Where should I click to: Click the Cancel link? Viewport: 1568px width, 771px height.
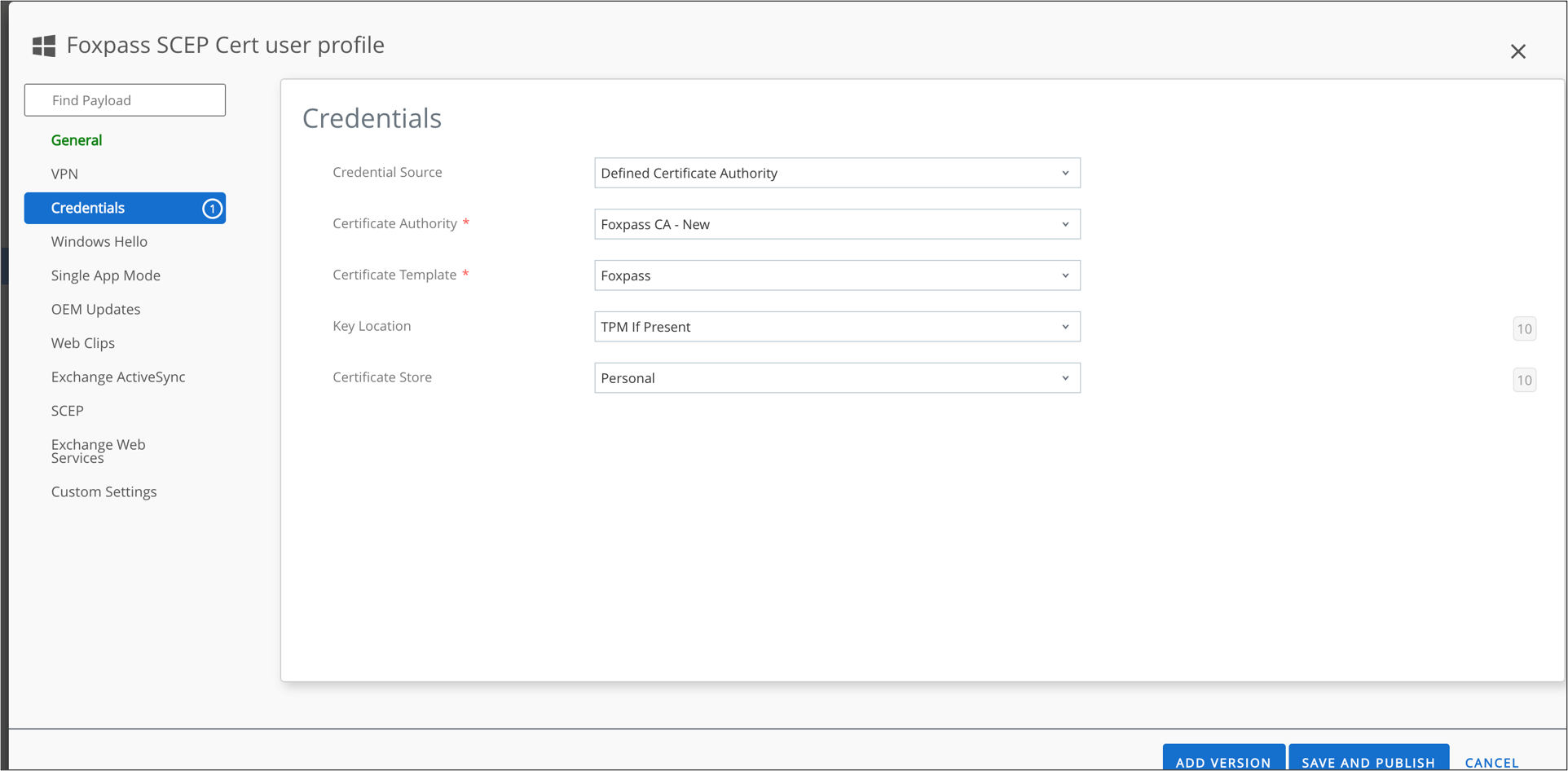(x=1491, y=762)
